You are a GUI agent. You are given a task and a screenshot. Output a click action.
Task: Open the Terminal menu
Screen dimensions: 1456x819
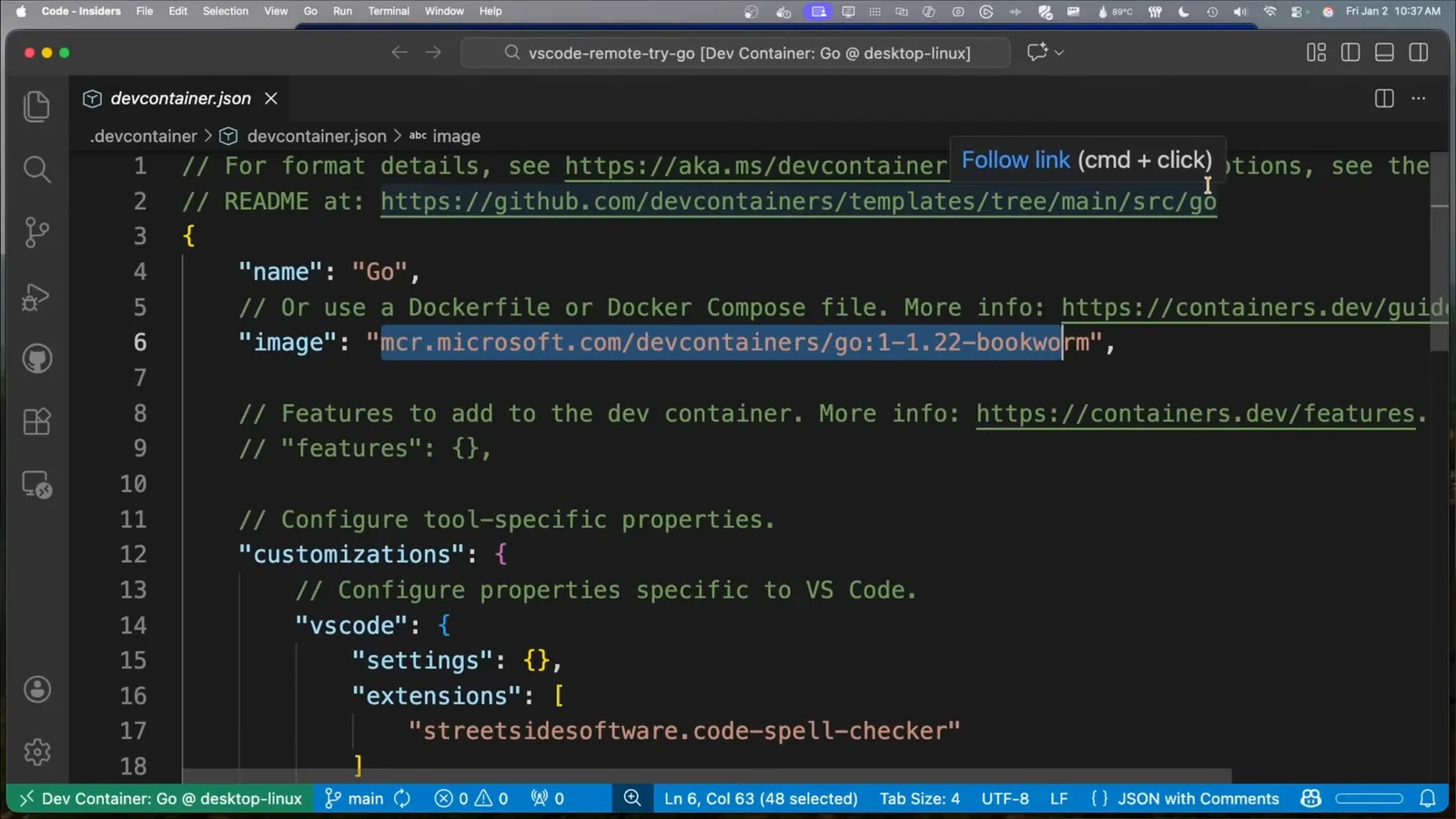click(x=389, y=11)
